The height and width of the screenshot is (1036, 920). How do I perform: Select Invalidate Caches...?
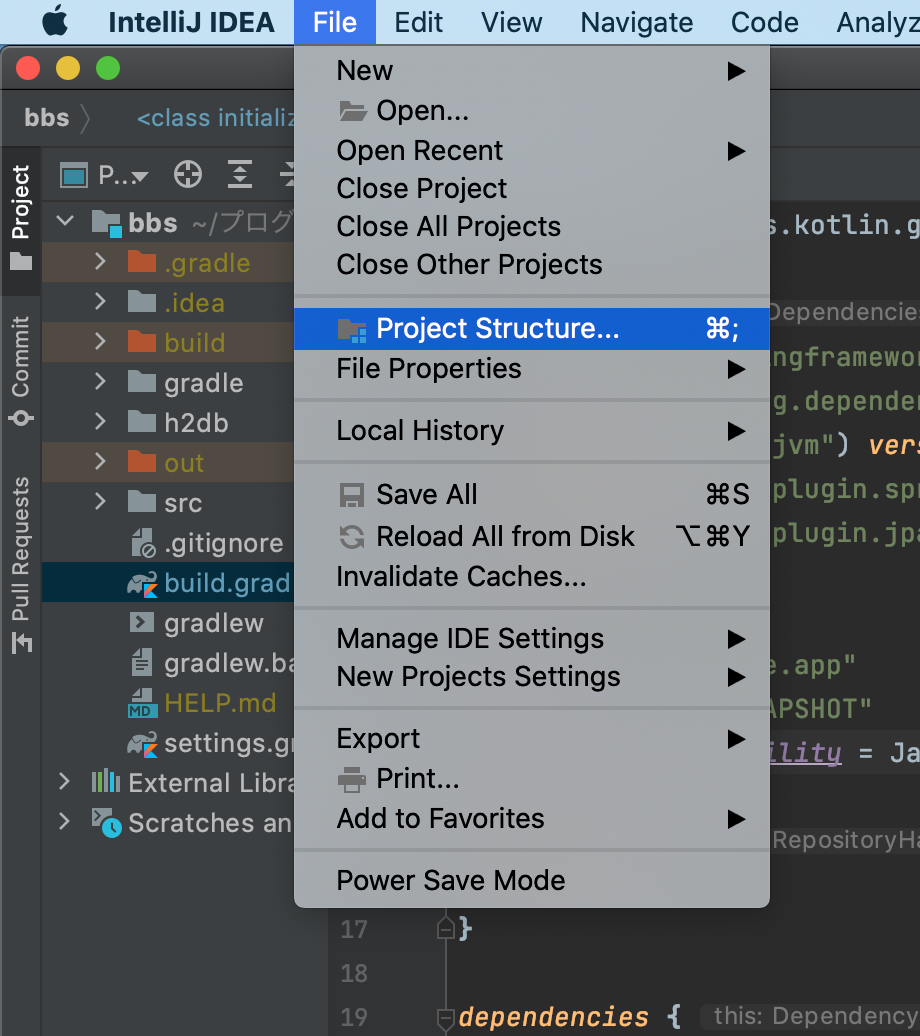532,577
